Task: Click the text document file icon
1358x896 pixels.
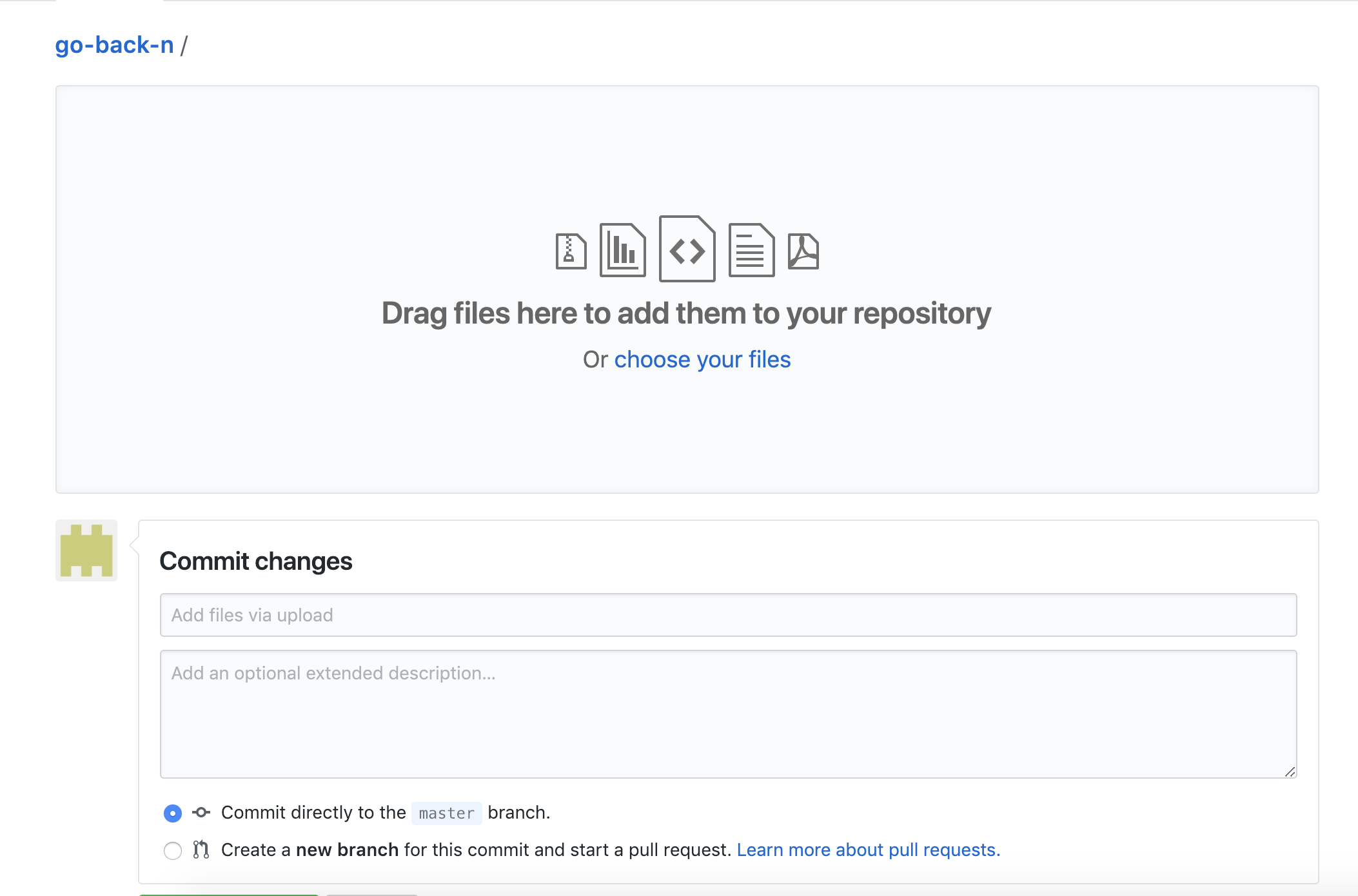Action: pos(752,250)
